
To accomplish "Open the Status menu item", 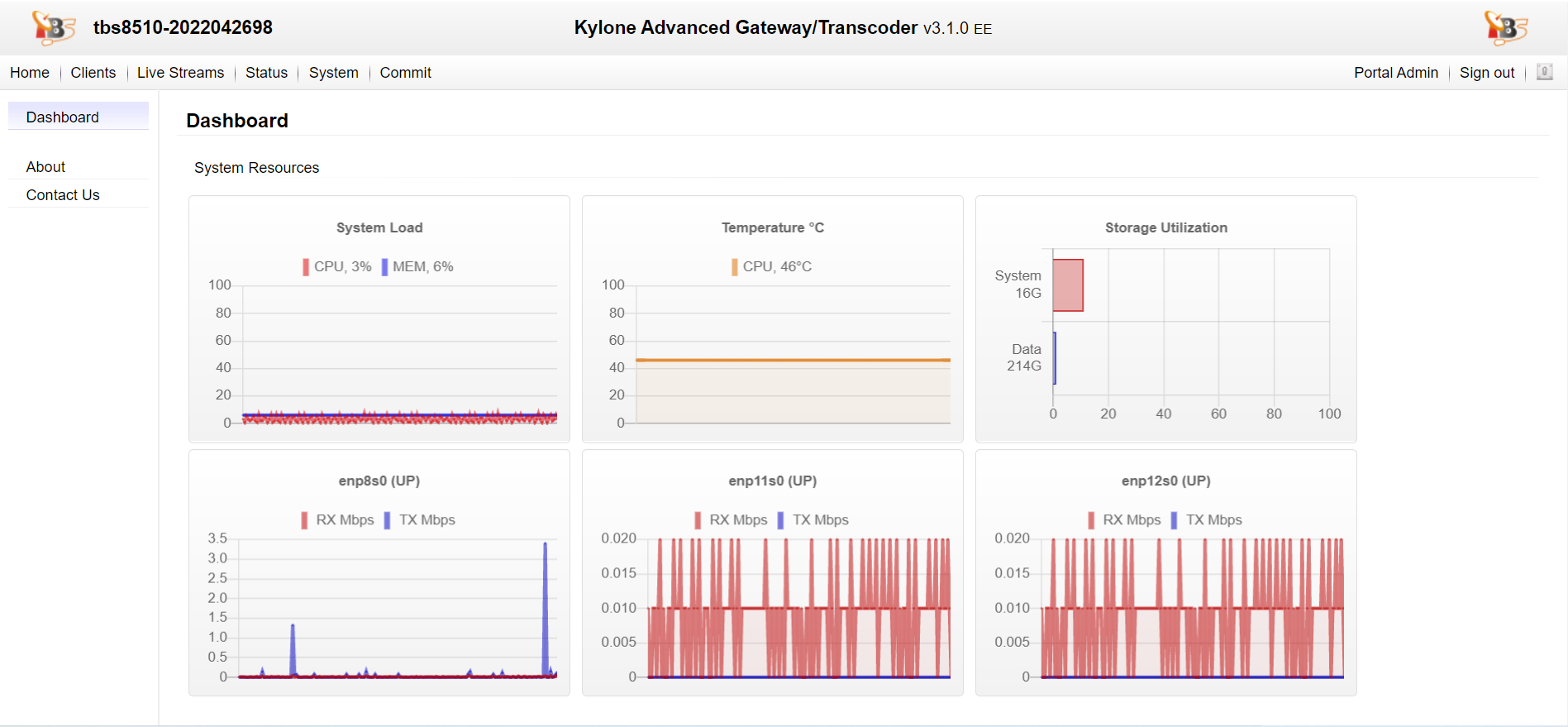I will 266,73.
